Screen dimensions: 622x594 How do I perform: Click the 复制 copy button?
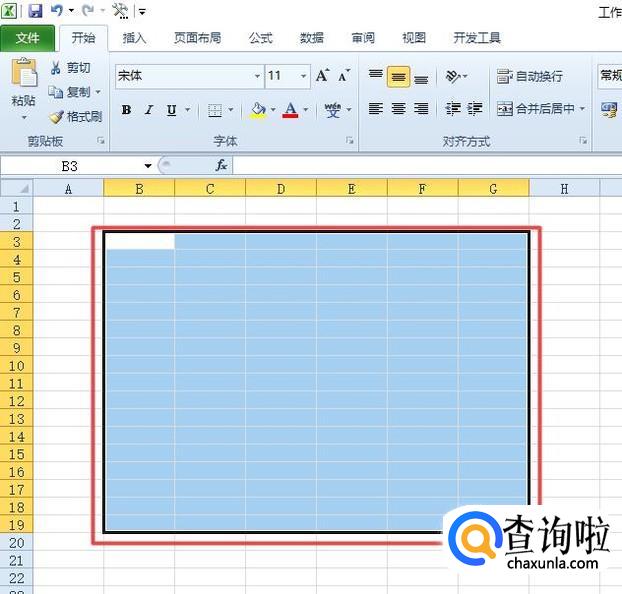pos(69,92)
